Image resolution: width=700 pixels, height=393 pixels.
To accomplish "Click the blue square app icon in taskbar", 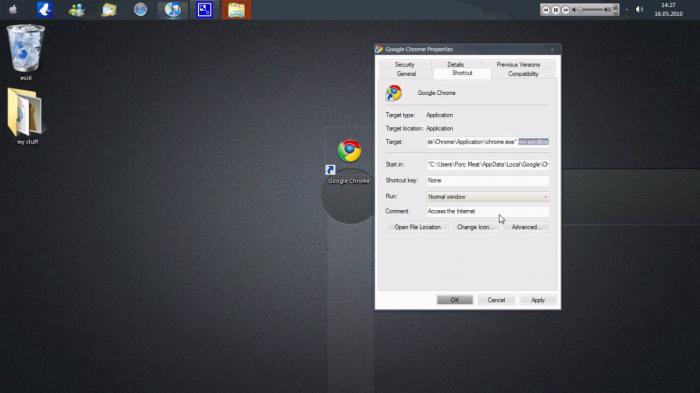I will pyautogui.click(x=204, y=9).
